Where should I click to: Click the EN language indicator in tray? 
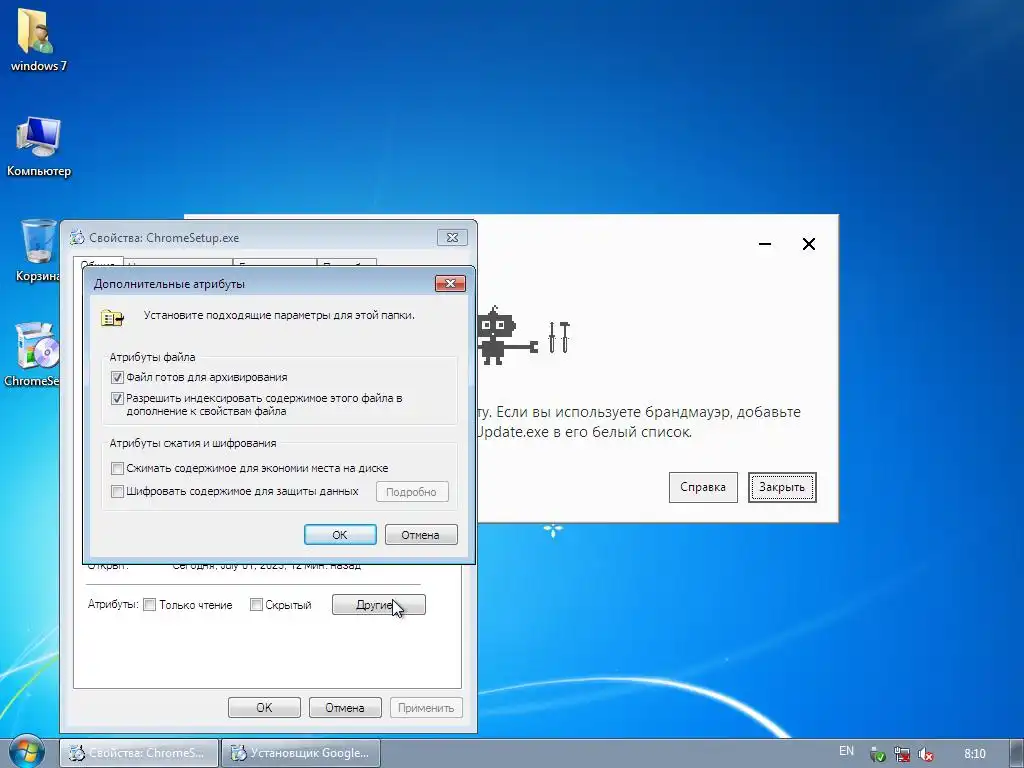click(x=846, y=751)
